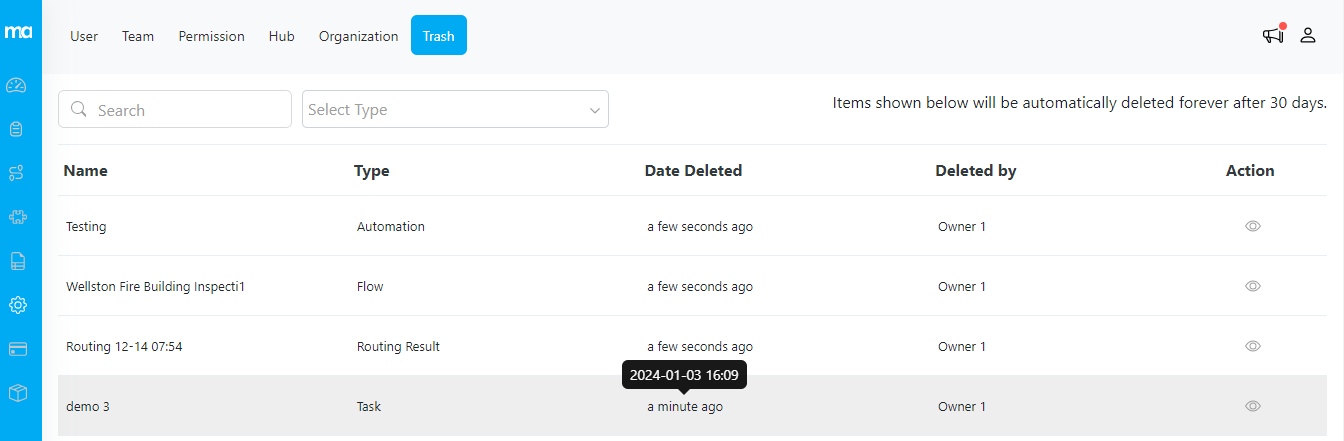
Task: Click the eye icon for Testing row
Action: 1252,226
